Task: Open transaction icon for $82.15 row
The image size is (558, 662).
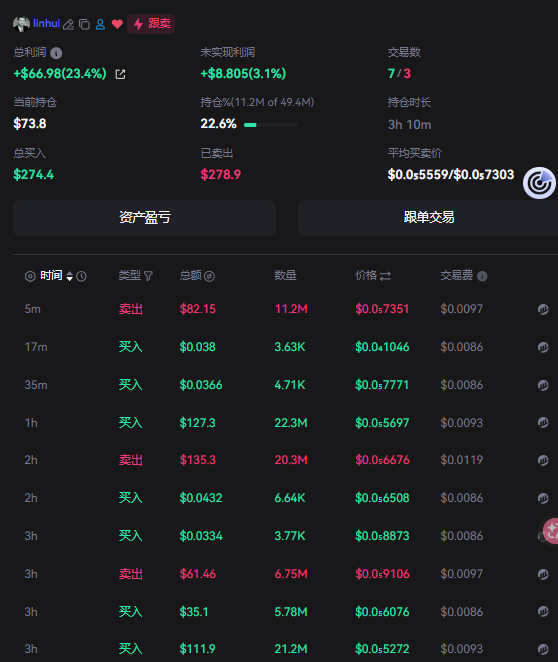Action: [x=543, y=309]
